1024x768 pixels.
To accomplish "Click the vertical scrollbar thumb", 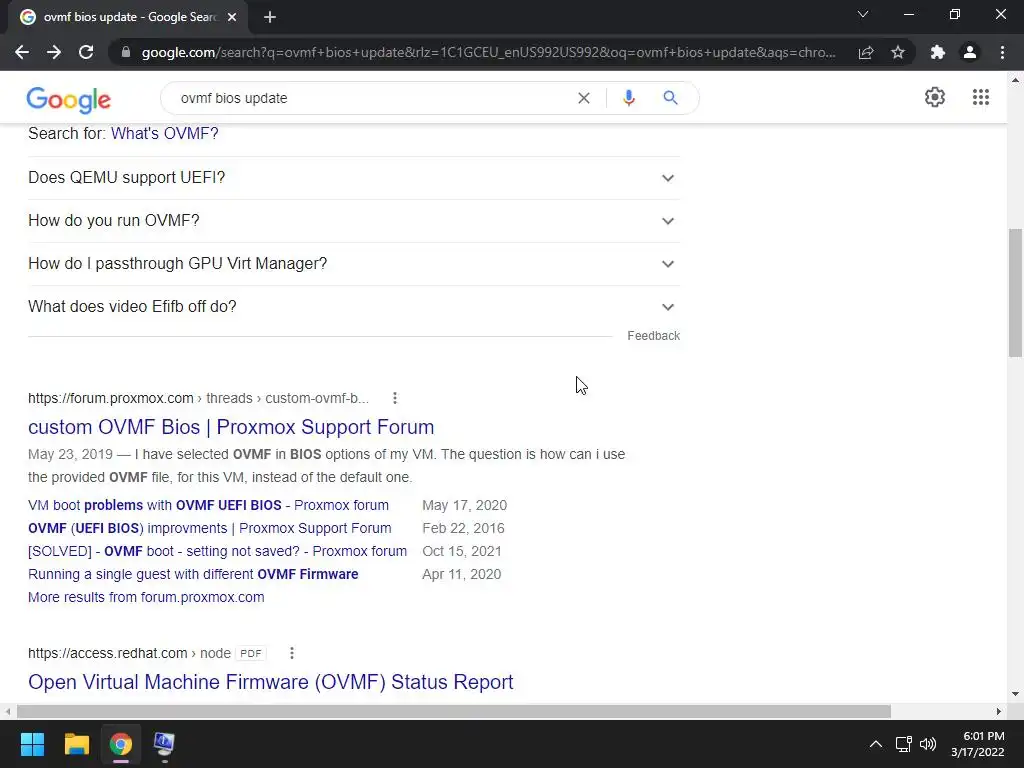I will point(1015,293).
